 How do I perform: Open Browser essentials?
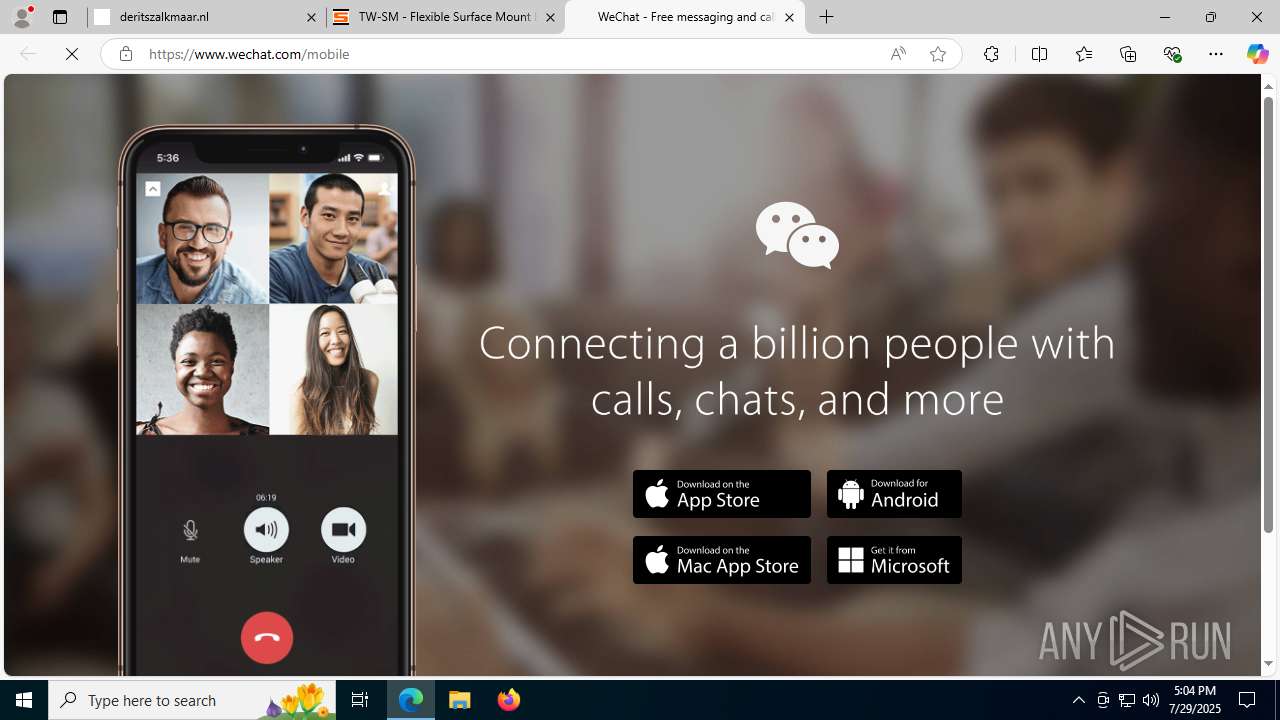pyautogui.click(x=1172, y=54)
